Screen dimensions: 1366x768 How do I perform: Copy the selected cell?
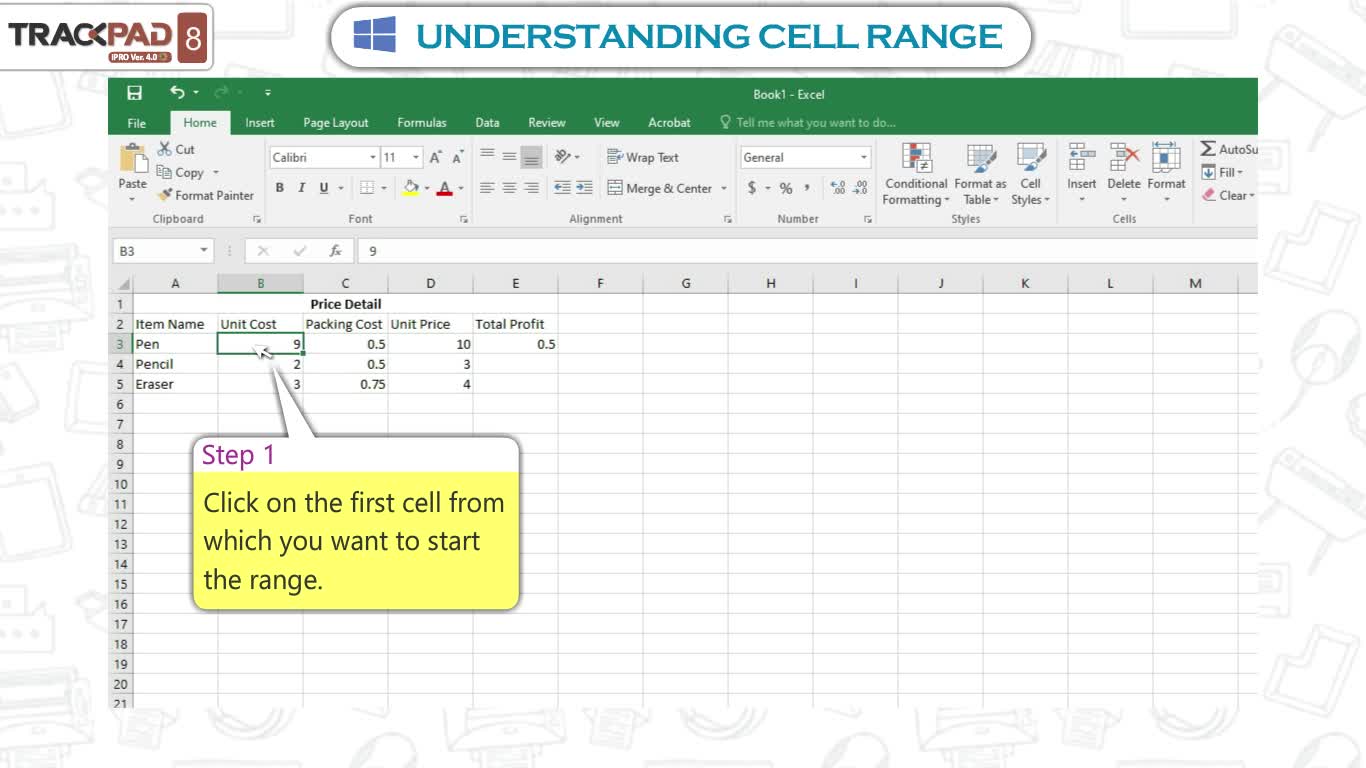coord(181,172)
